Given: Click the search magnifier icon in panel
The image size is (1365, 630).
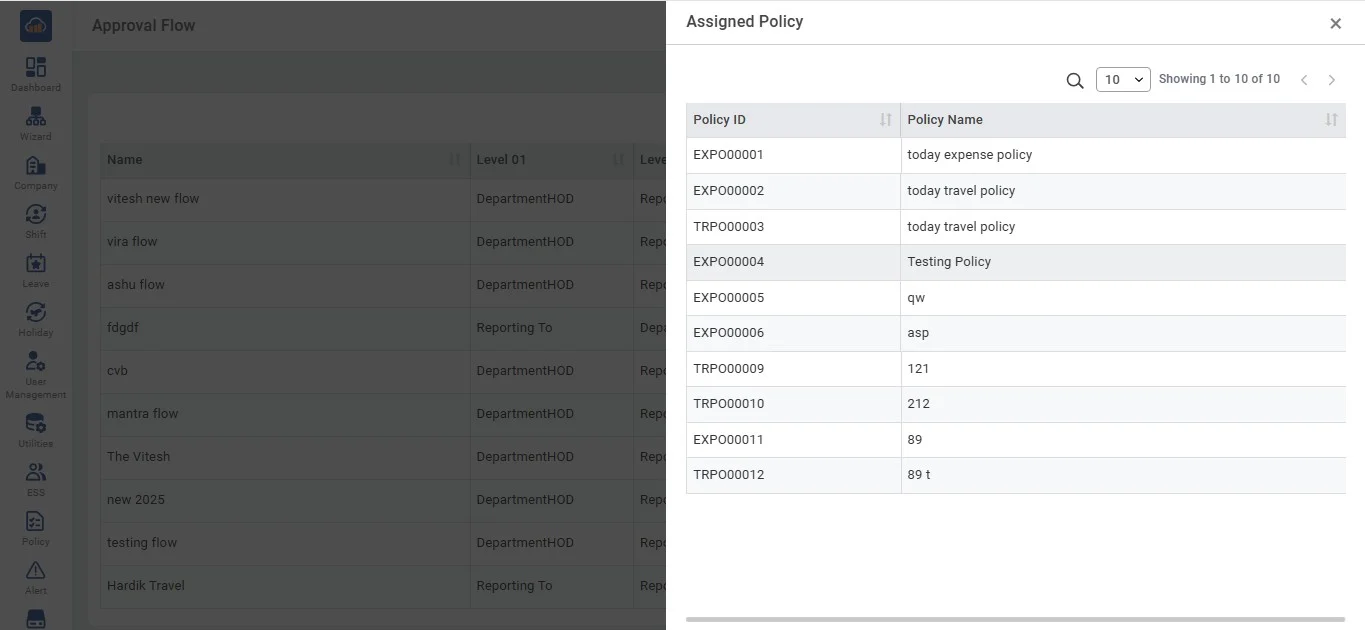Looking at the screenshot, I should coord(1075,81).
